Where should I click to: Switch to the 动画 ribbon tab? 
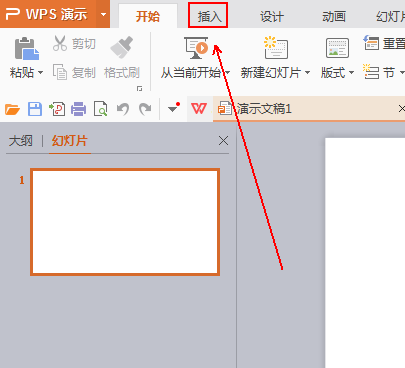point(334,16)
